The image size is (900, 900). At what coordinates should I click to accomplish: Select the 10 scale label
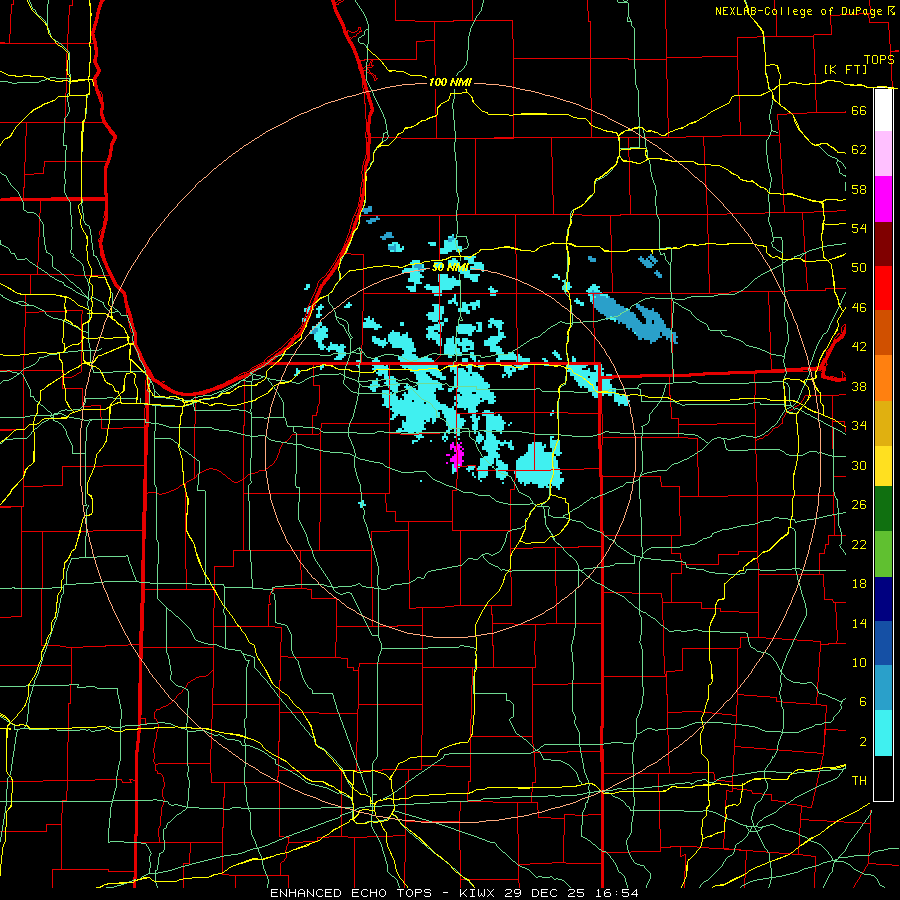(x=859, y=663)
